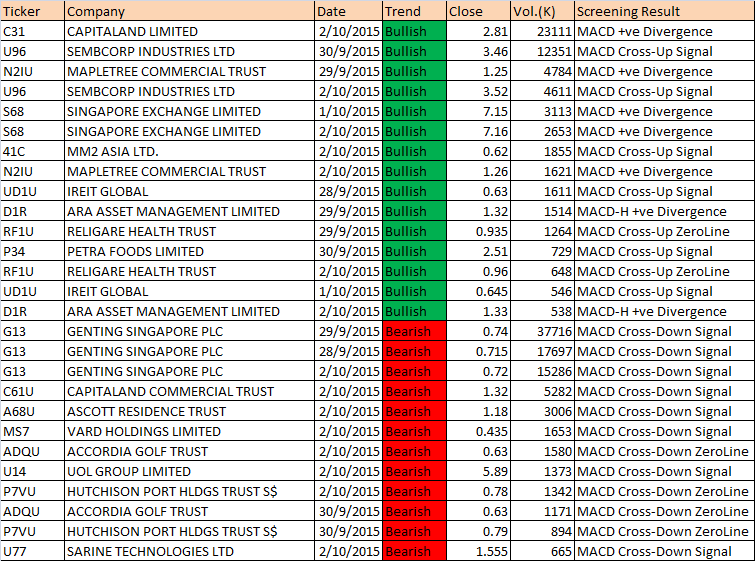Select ticker cell A68U
This screenshot has height=561, width=755.
pos(32,411)
